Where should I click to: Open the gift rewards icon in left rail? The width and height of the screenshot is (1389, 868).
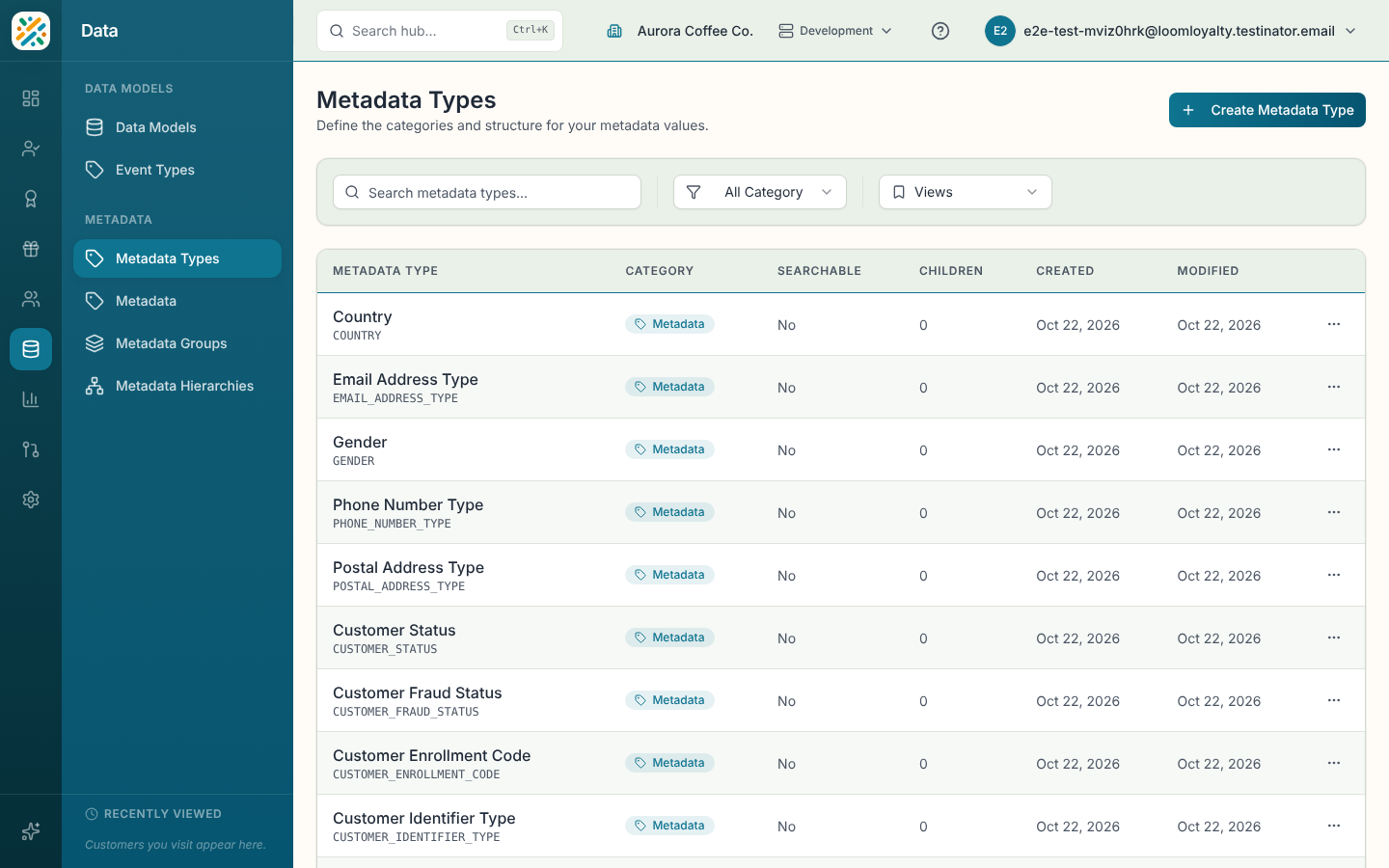[x=31, y=249]
